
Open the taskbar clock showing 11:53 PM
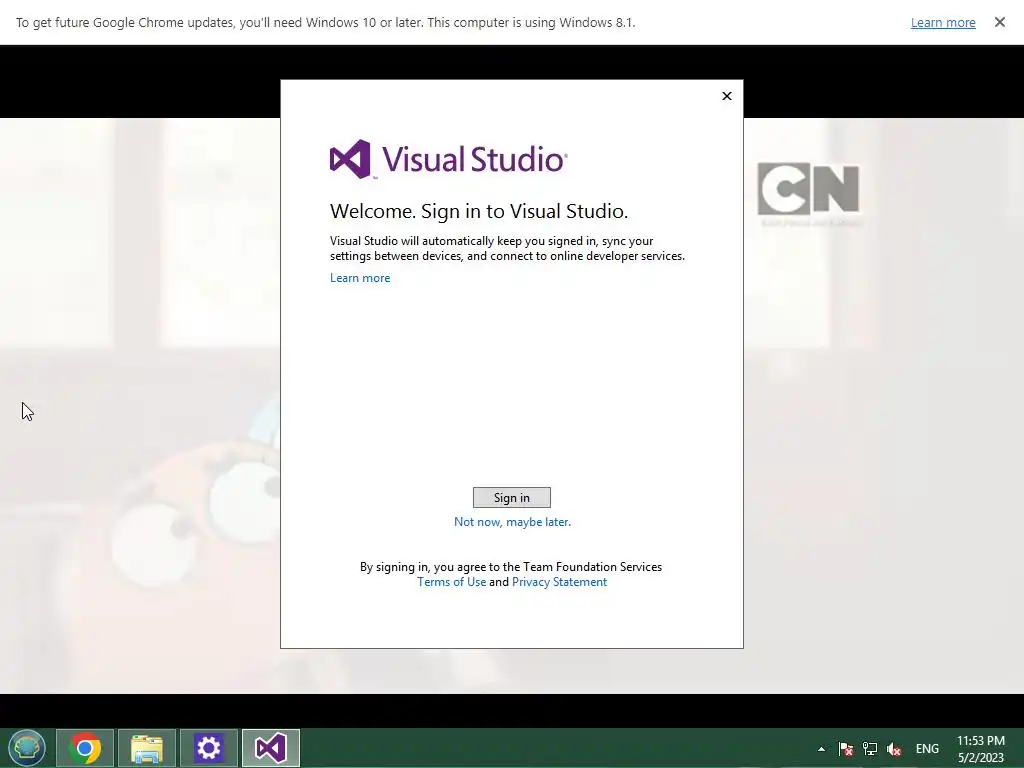(981, 749)
